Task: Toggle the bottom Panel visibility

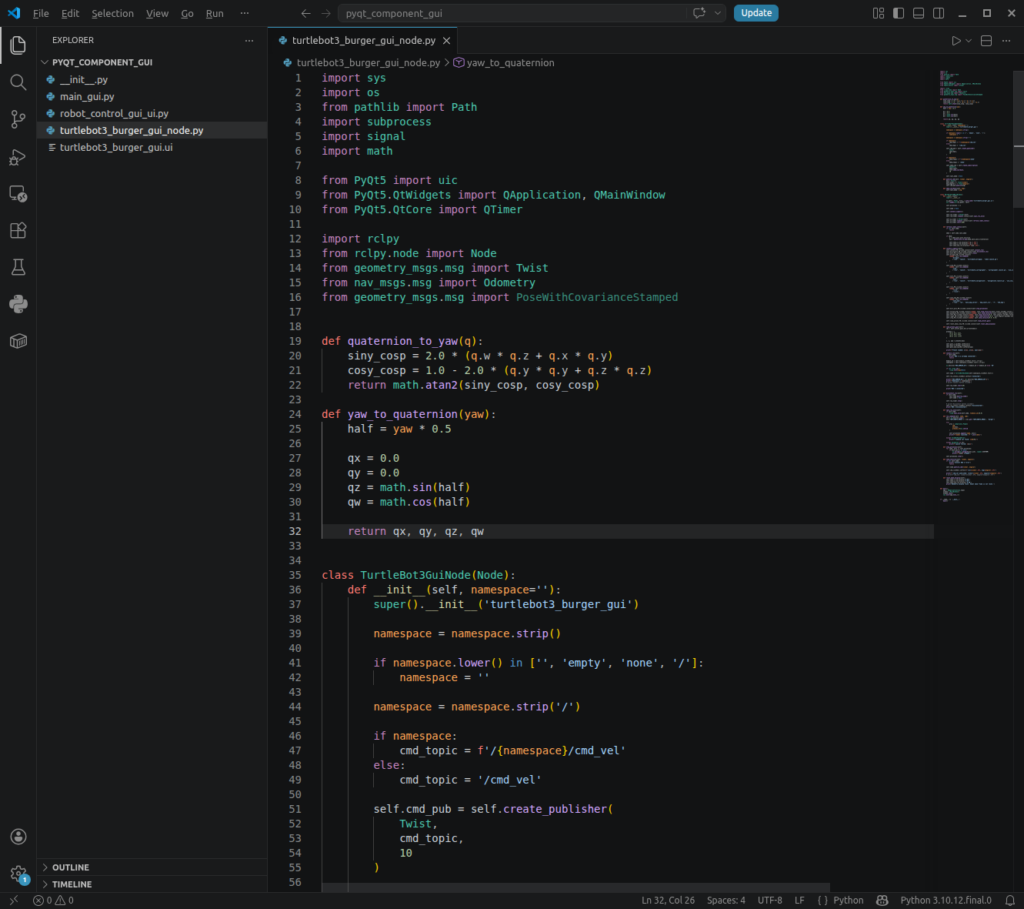Action: tap(918, 13)
